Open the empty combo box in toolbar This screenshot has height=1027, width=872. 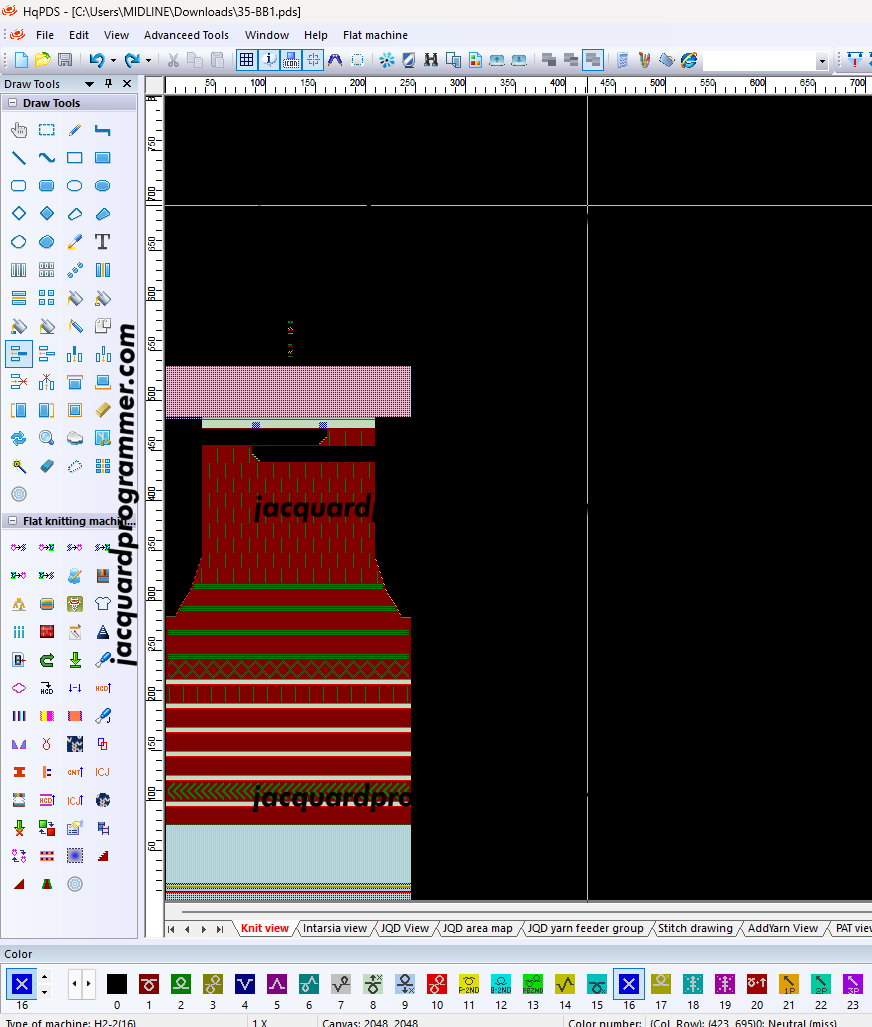[x=822, y=61]
